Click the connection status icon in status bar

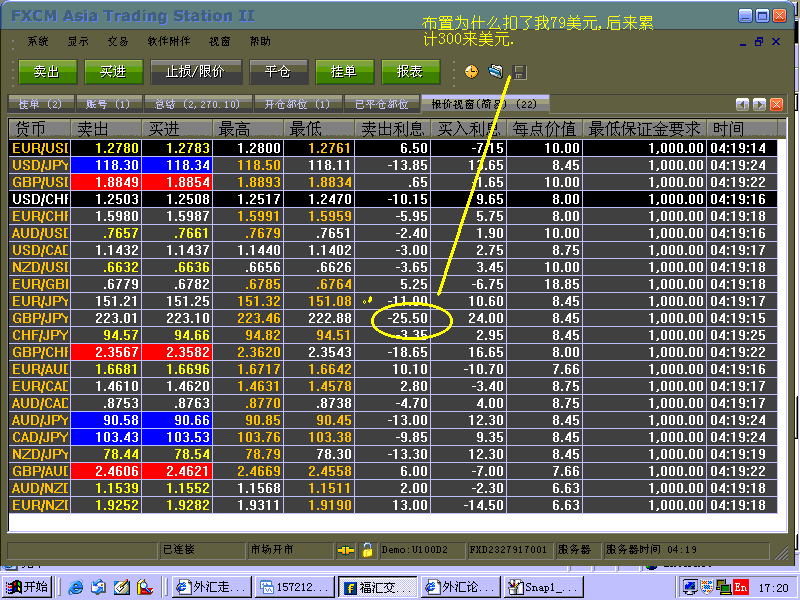[x=345, y=550]
